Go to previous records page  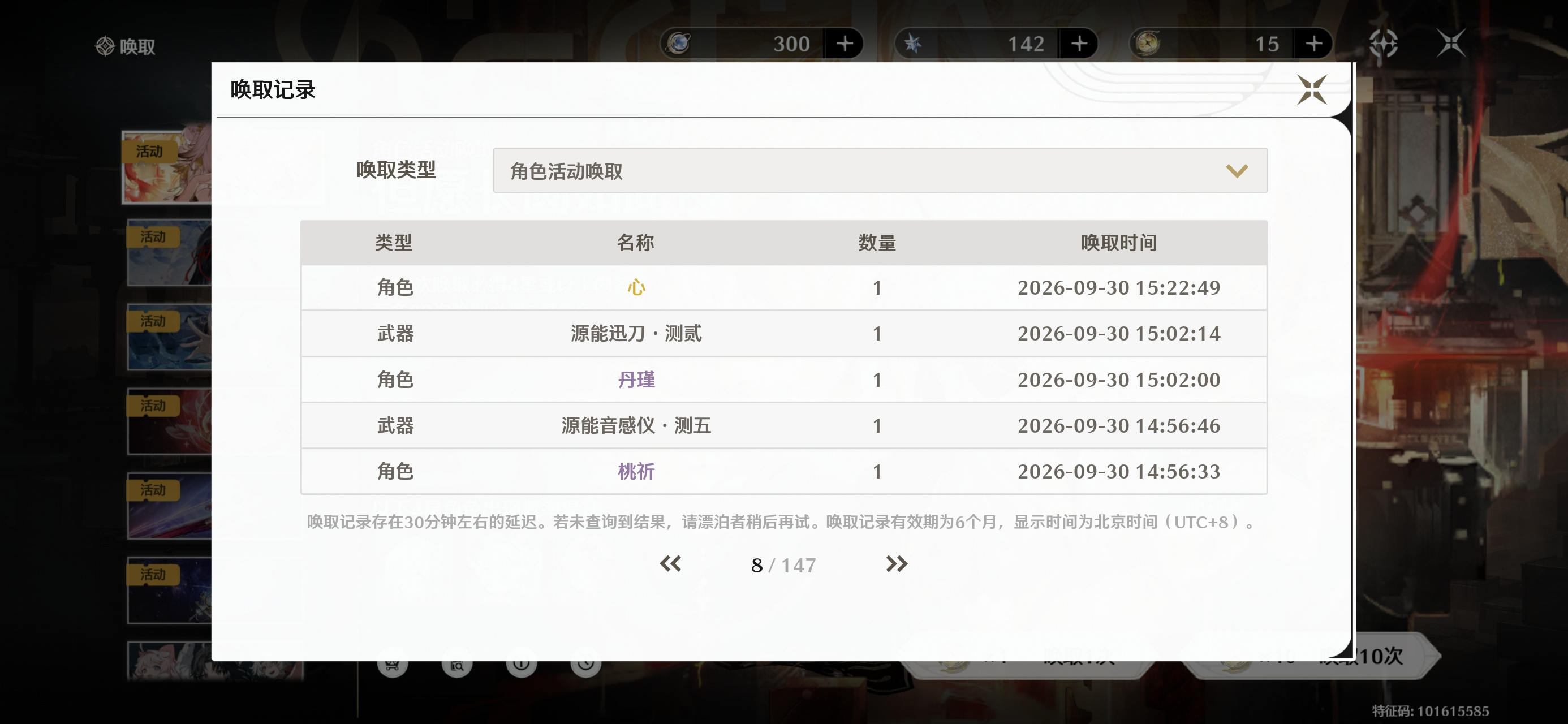[x=670, y=564]
